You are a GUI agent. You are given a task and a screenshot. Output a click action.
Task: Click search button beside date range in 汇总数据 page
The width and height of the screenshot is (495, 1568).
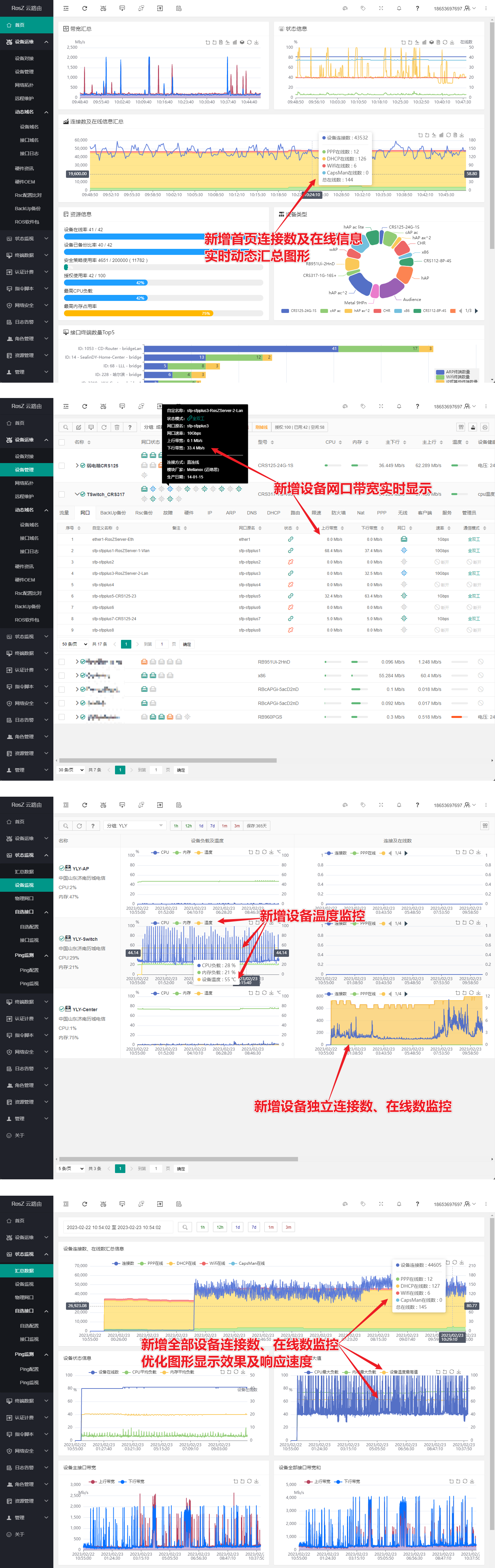185,1227
